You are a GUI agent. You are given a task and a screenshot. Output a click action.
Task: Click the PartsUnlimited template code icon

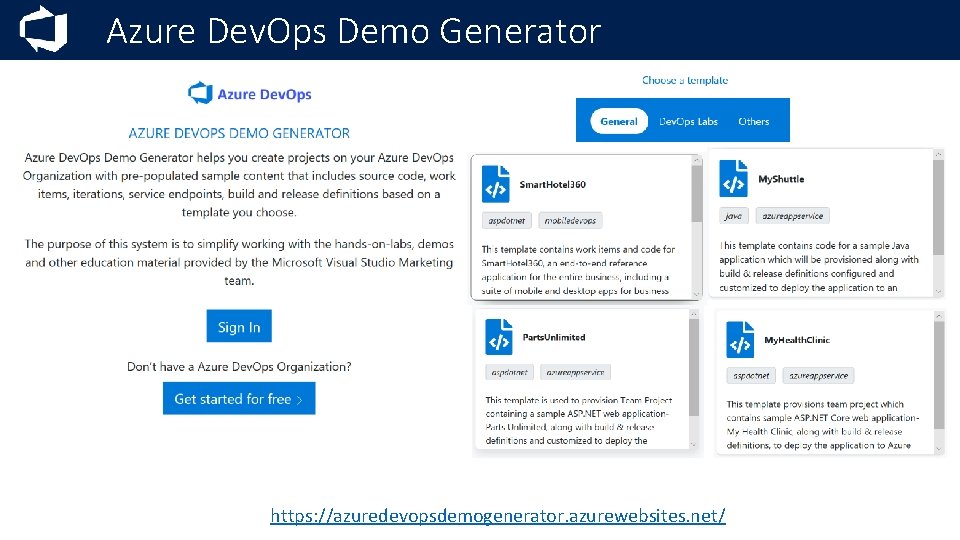coord(498,337)
